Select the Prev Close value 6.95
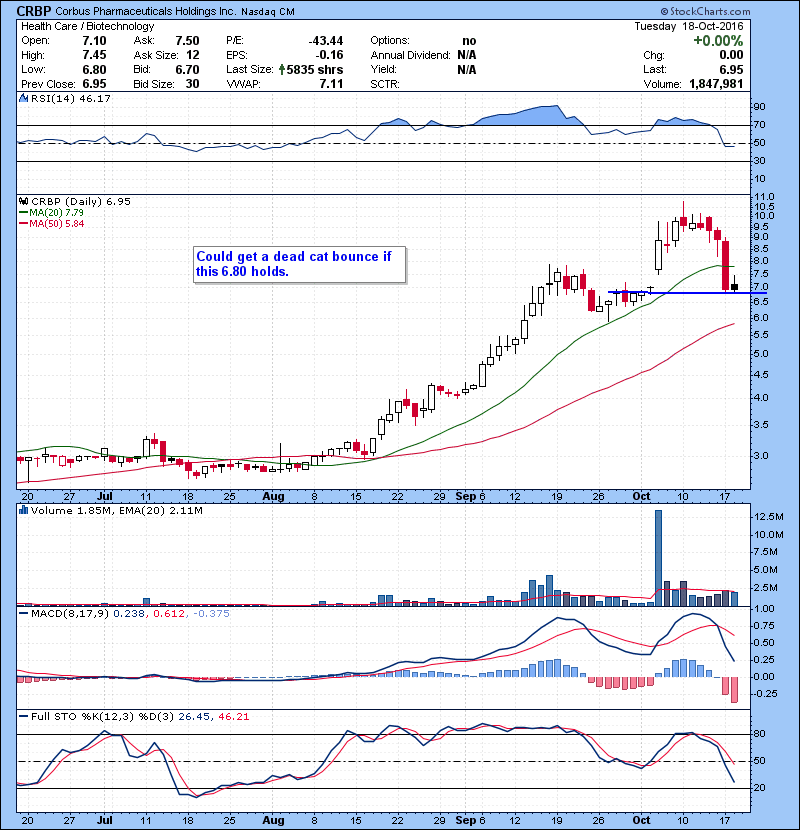This screenshot has width=800, height=830. tap(94, 84)
